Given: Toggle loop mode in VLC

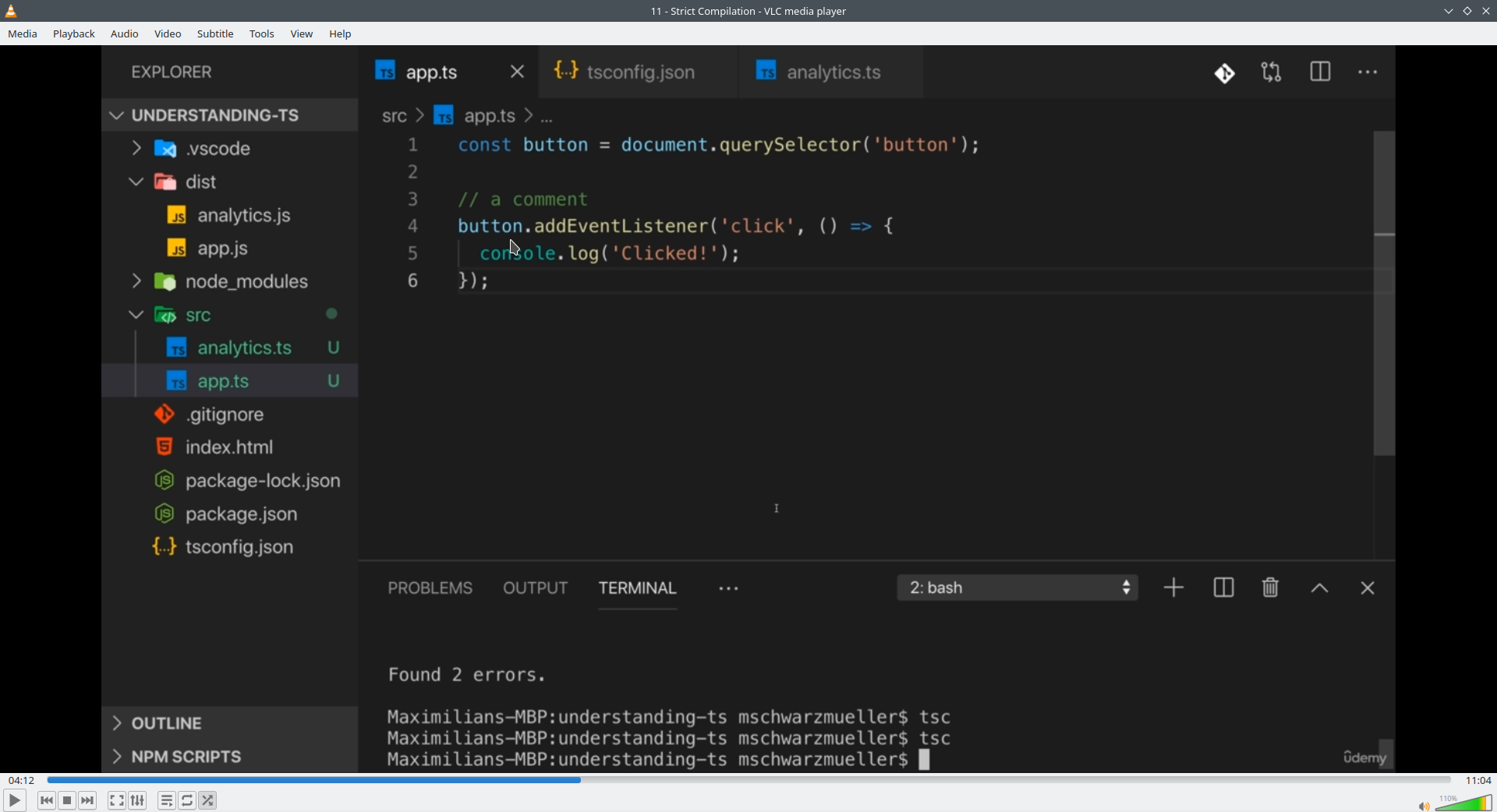Looking at the screenshot, I should (x=188, y=801).
